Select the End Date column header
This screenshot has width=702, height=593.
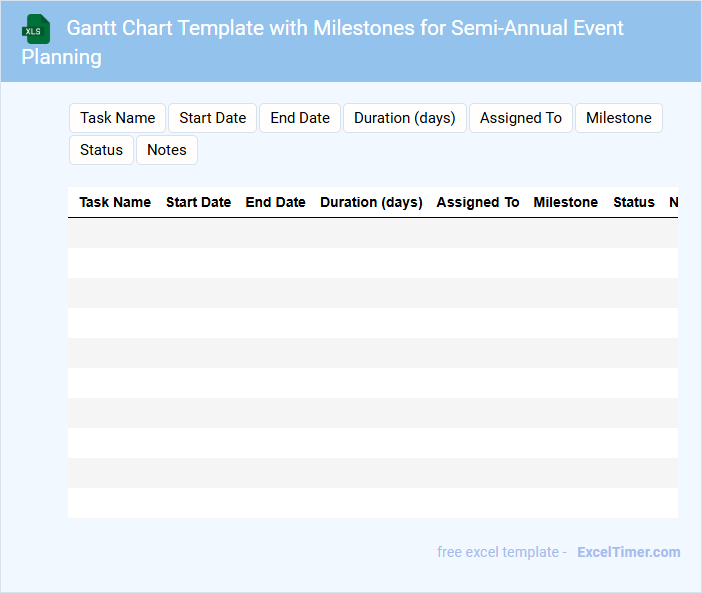[275, 202]
